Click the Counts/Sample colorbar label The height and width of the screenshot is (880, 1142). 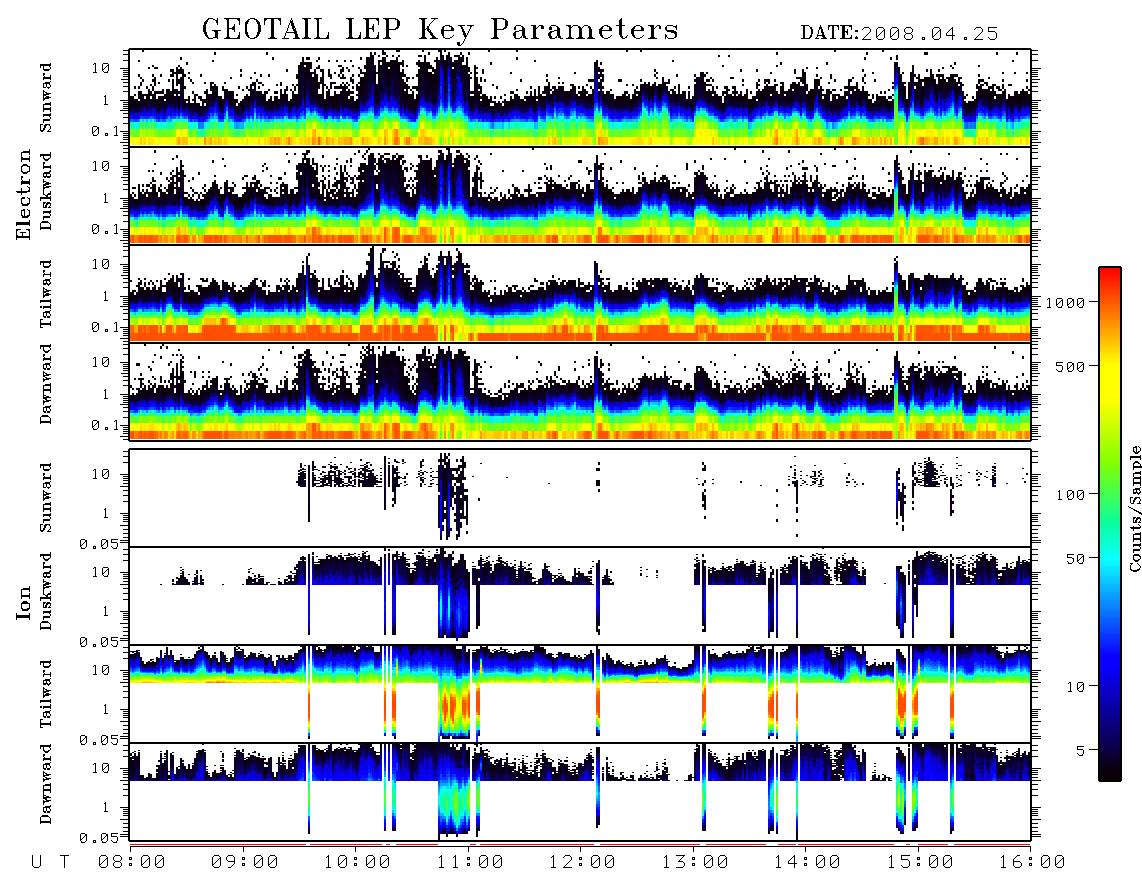[x=1134, y=508]
